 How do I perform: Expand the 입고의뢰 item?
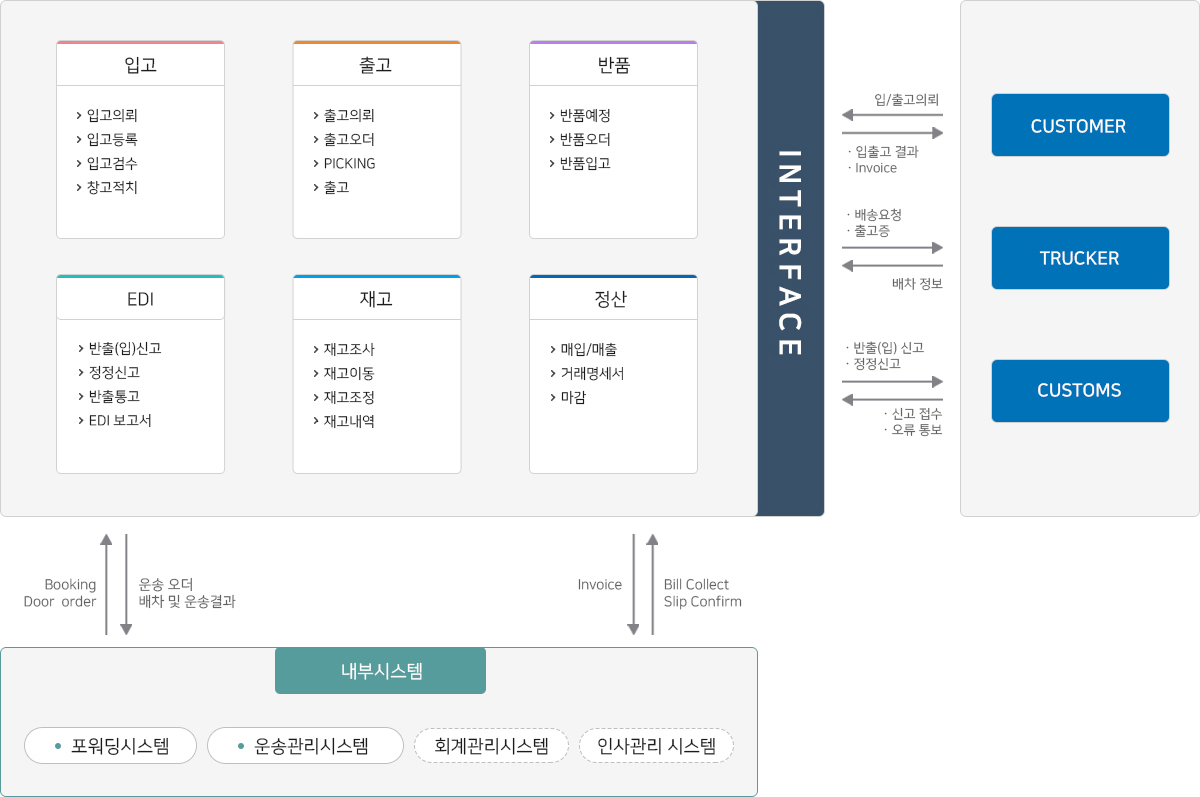[112, 115]
